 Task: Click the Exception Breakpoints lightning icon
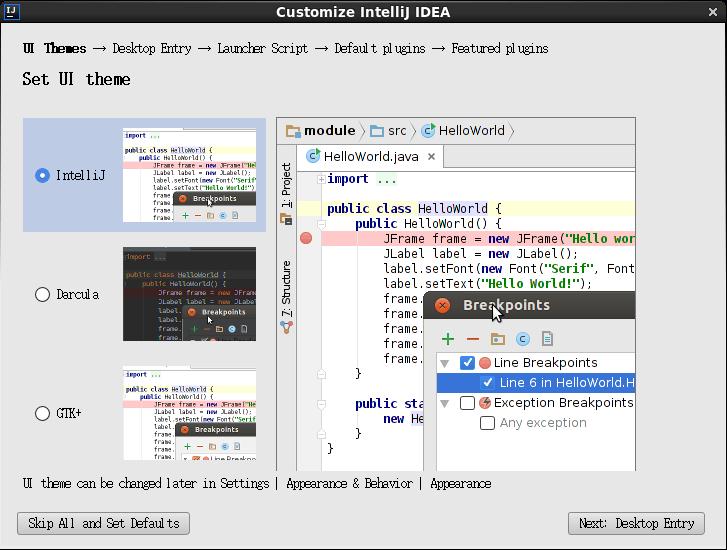[485, 403]
